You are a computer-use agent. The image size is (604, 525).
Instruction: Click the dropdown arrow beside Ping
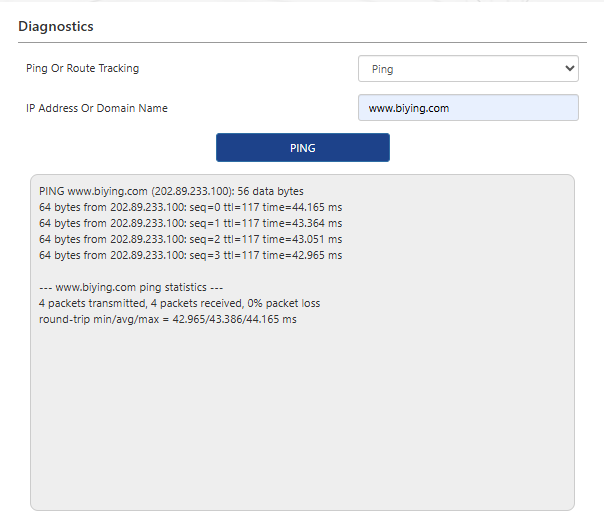pyautogui.click(x=569, y=69)
